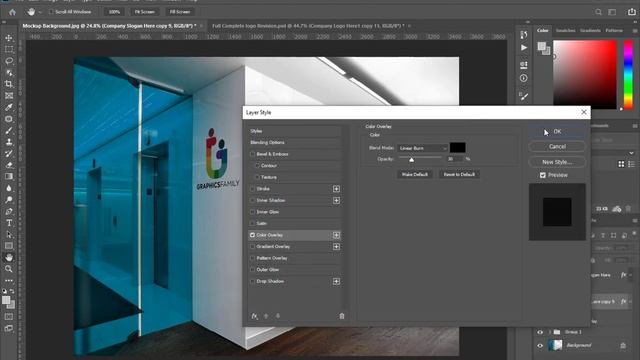This screenshot has height=360, width=640.
Task: Select the Brush tool
Action: (x=9, y=131)
